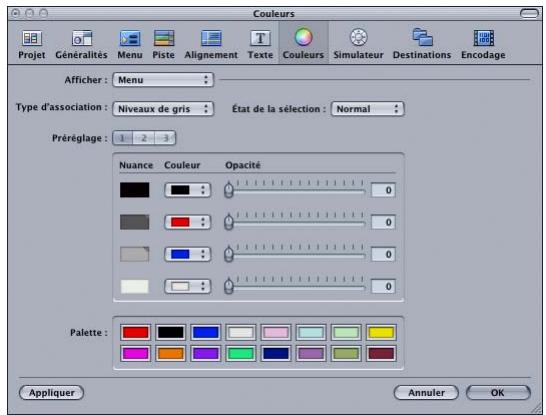This screenshot has height=415, width=546.
Task: Select Préréglage 2
Action: (x=144, y=138)
